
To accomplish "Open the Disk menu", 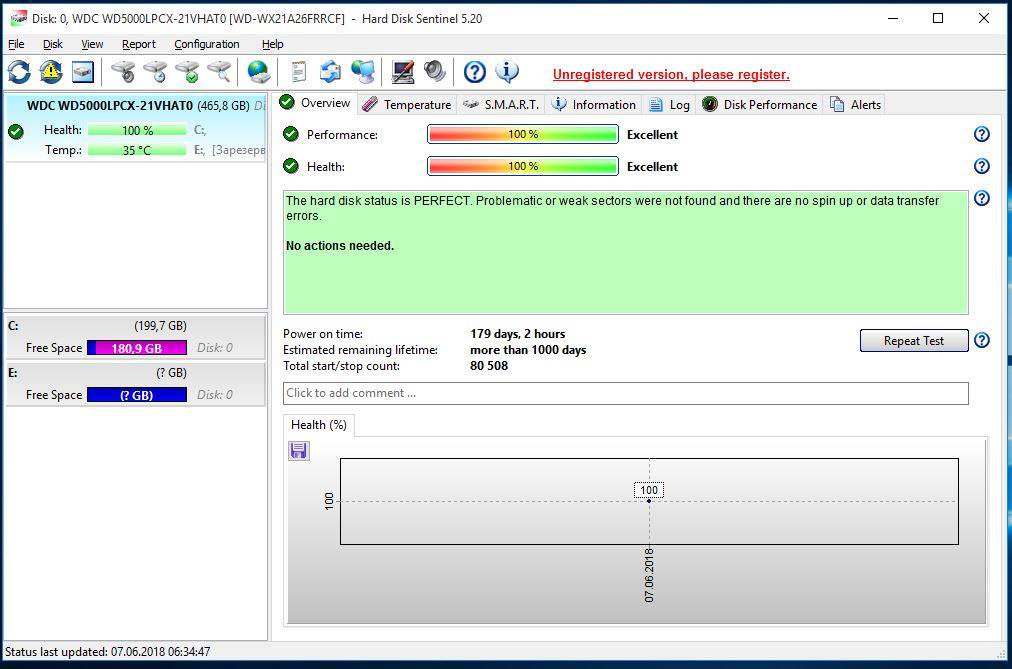I will (53, 44).
